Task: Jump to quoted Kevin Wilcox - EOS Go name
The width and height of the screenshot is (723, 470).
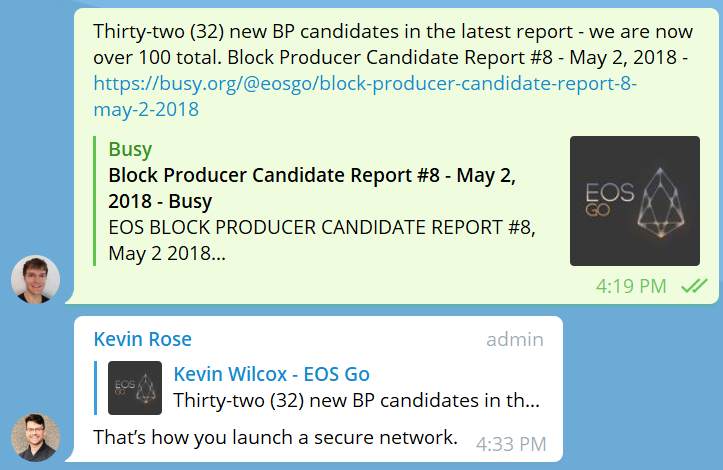Action: [x=272, y=374]
